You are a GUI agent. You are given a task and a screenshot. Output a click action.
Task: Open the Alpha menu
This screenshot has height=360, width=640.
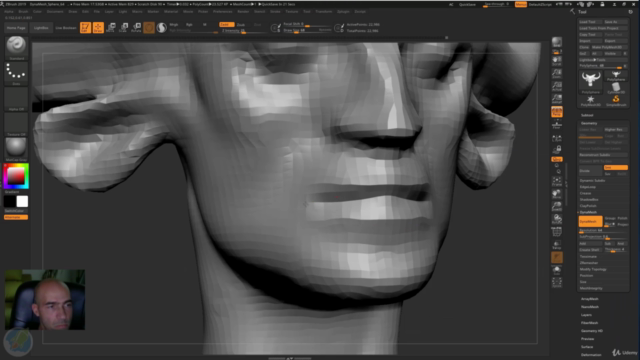(9, 11)
